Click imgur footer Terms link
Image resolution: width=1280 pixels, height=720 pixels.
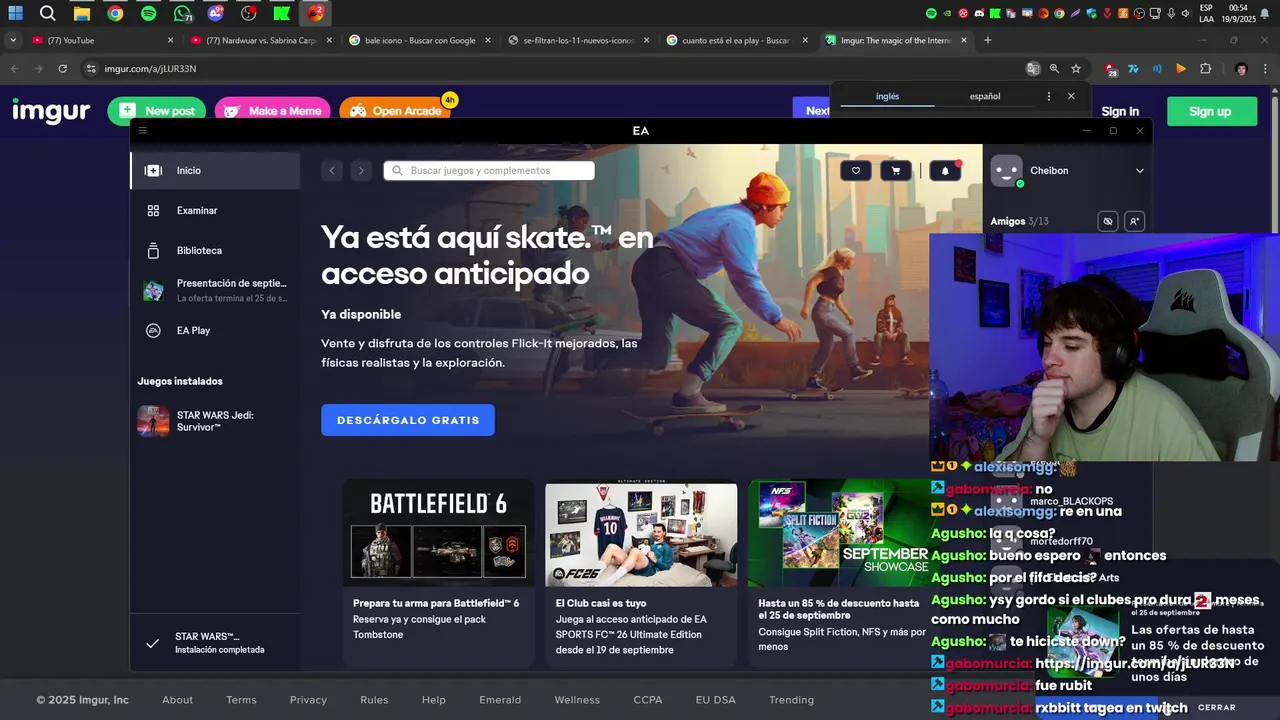(x=241, y=700)
